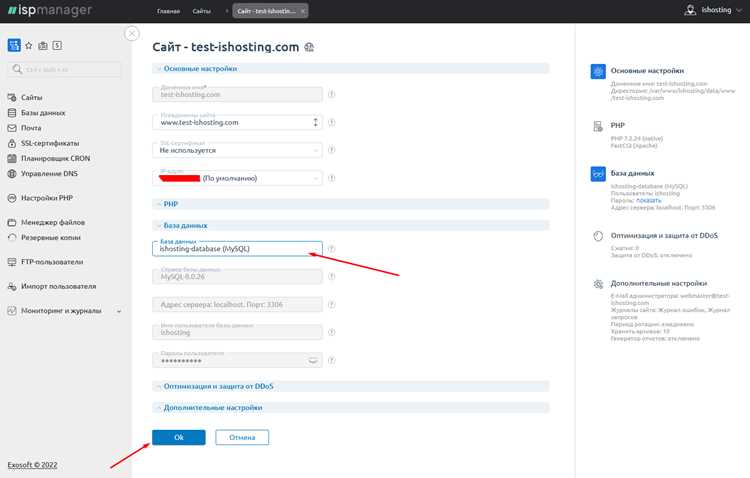Click help icon next to База данных dropdown

331,249
